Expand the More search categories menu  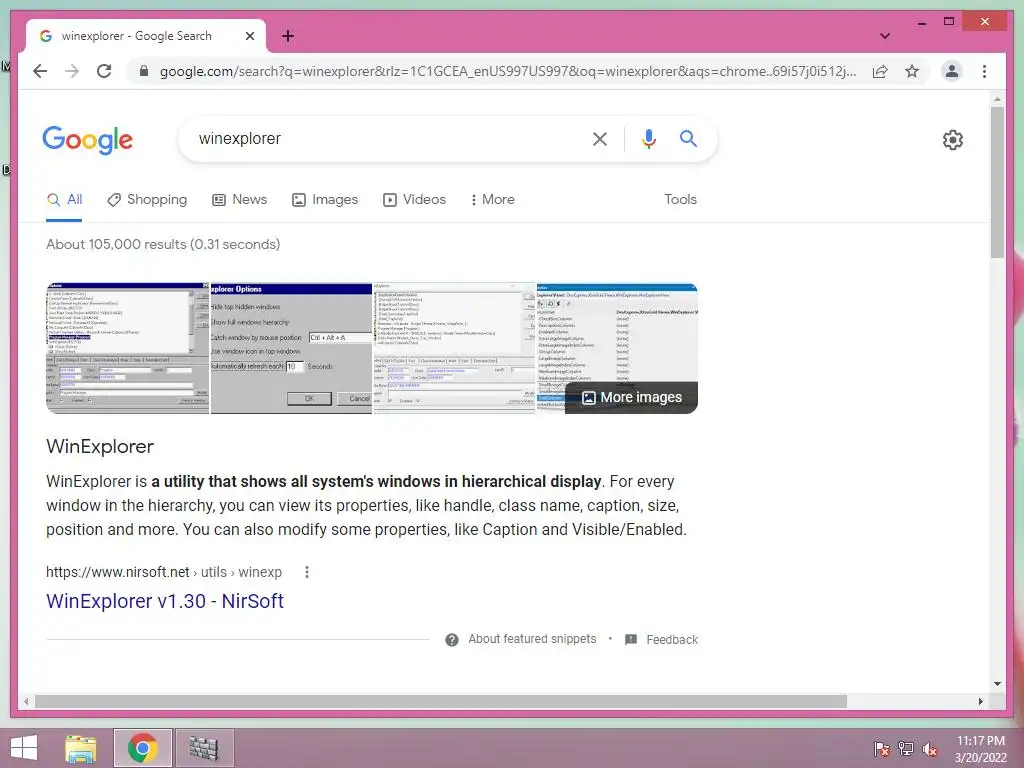[492, 200]
